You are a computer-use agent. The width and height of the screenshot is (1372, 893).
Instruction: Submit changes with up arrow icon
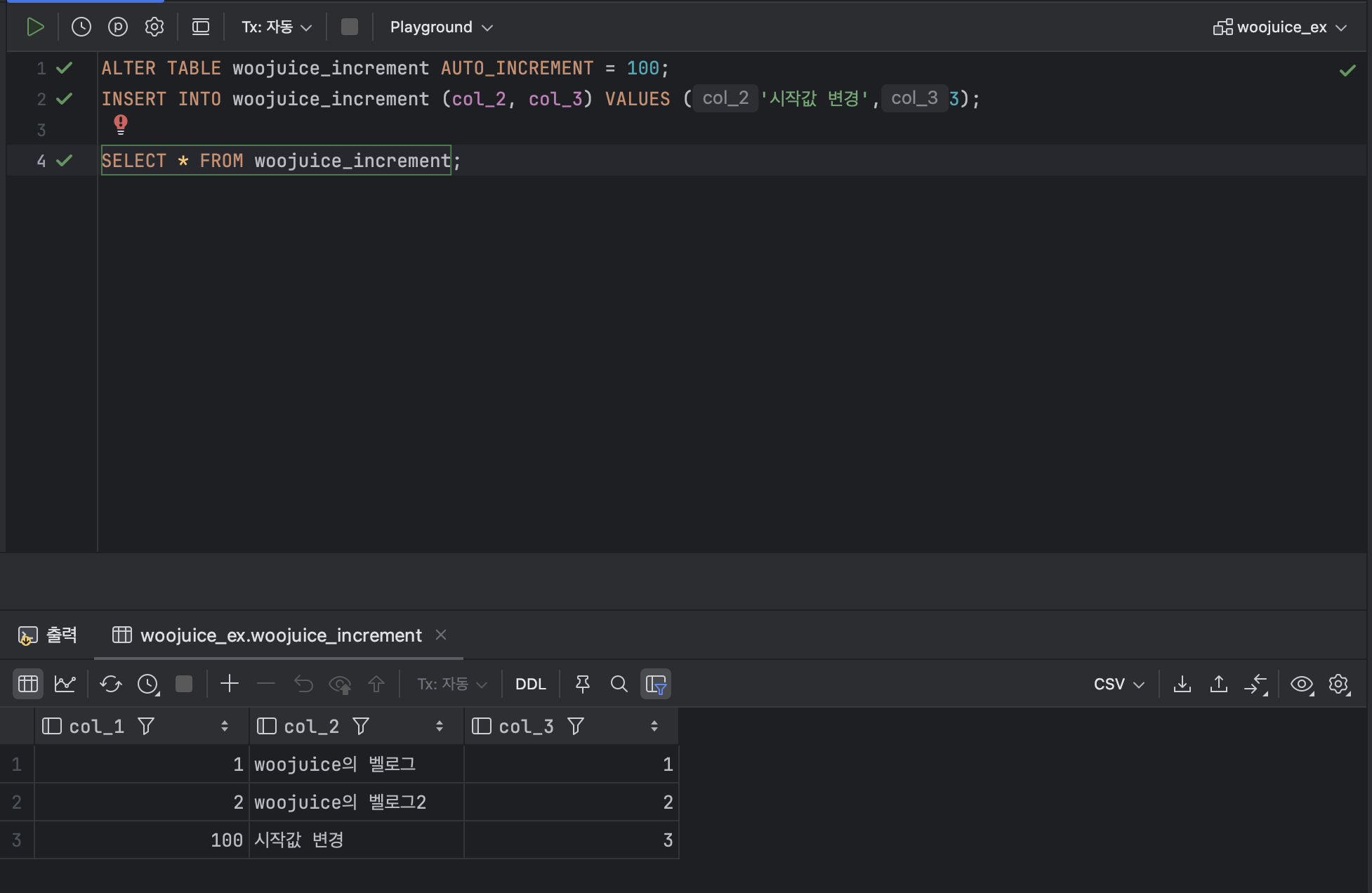(x=376, y=684)
